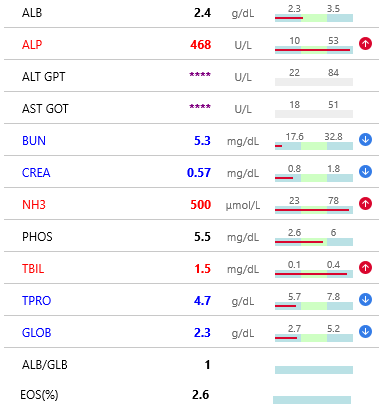Select the ALB test name
The height and width of the screenshot is (408, 379).
pyautogui.click(x=32, y=13)
